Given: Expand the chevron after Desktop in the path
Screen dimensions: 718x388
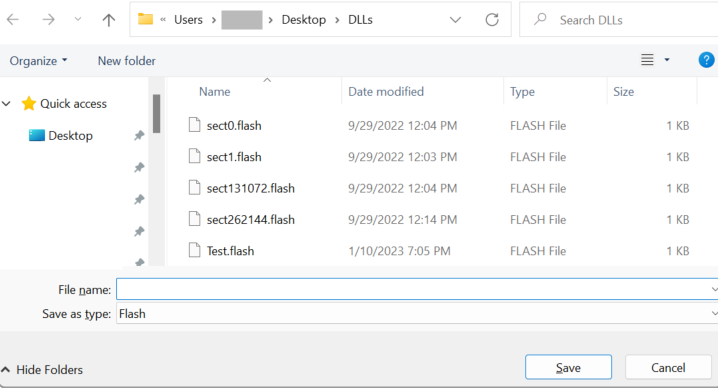Looking at the screenshot, I should (337, 20).
